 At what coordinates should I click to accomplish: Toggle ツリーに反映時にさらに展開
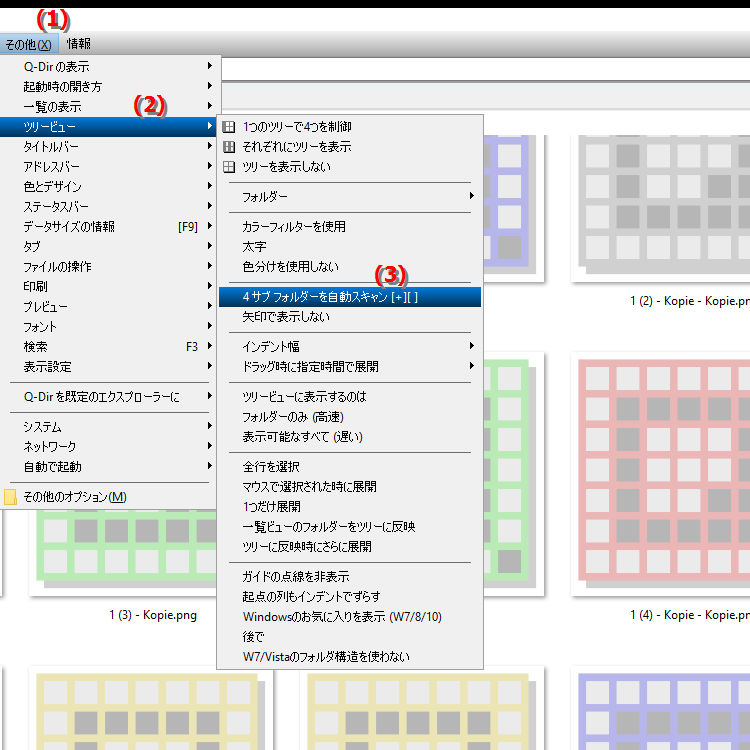pos(350,547)
